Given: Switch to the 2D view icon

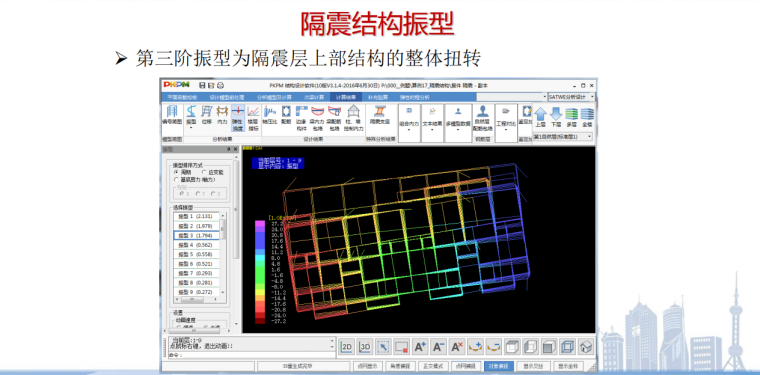Looking at the screenshot, I should click(x=347, y=346).
